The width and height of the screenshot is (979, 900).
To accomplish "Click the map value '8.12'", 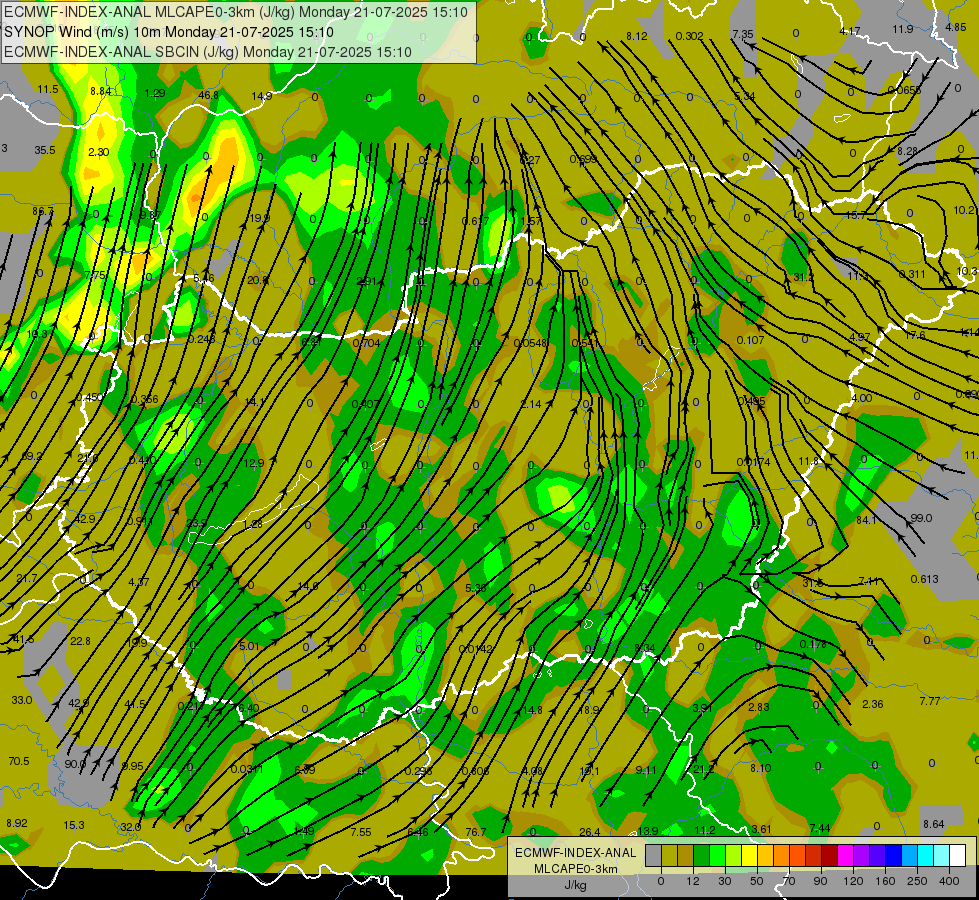I will coord(637,36).
